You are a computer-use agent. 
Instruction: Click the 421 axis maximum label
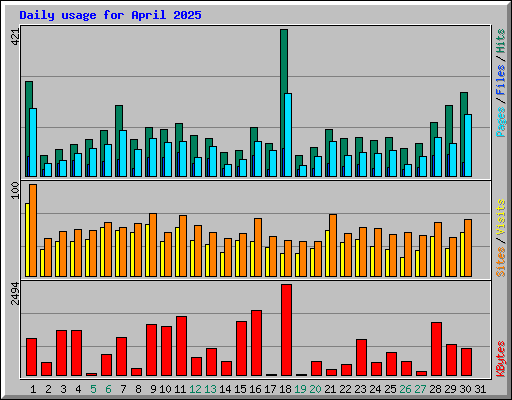15,37
